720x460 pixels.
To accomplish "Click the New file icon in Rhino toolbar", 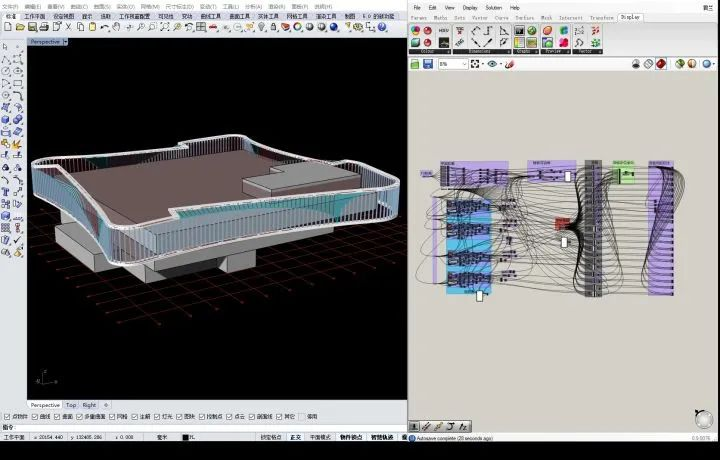I will click(x=8, y=27).
